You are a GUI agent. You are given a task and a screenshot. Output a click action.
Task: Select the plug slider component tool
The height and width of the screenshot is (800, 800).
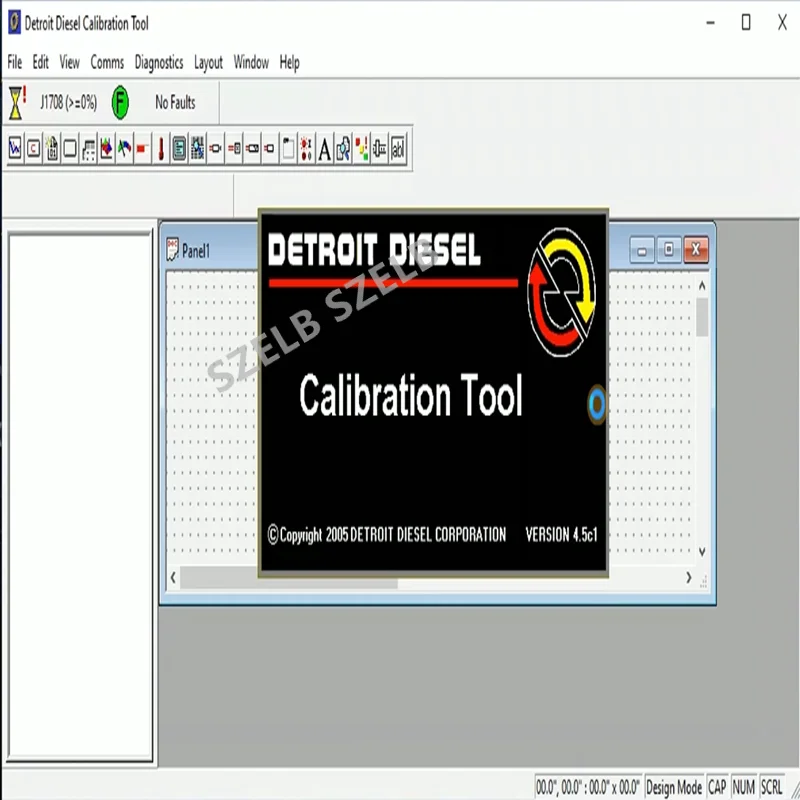click(x=380, y=148)
